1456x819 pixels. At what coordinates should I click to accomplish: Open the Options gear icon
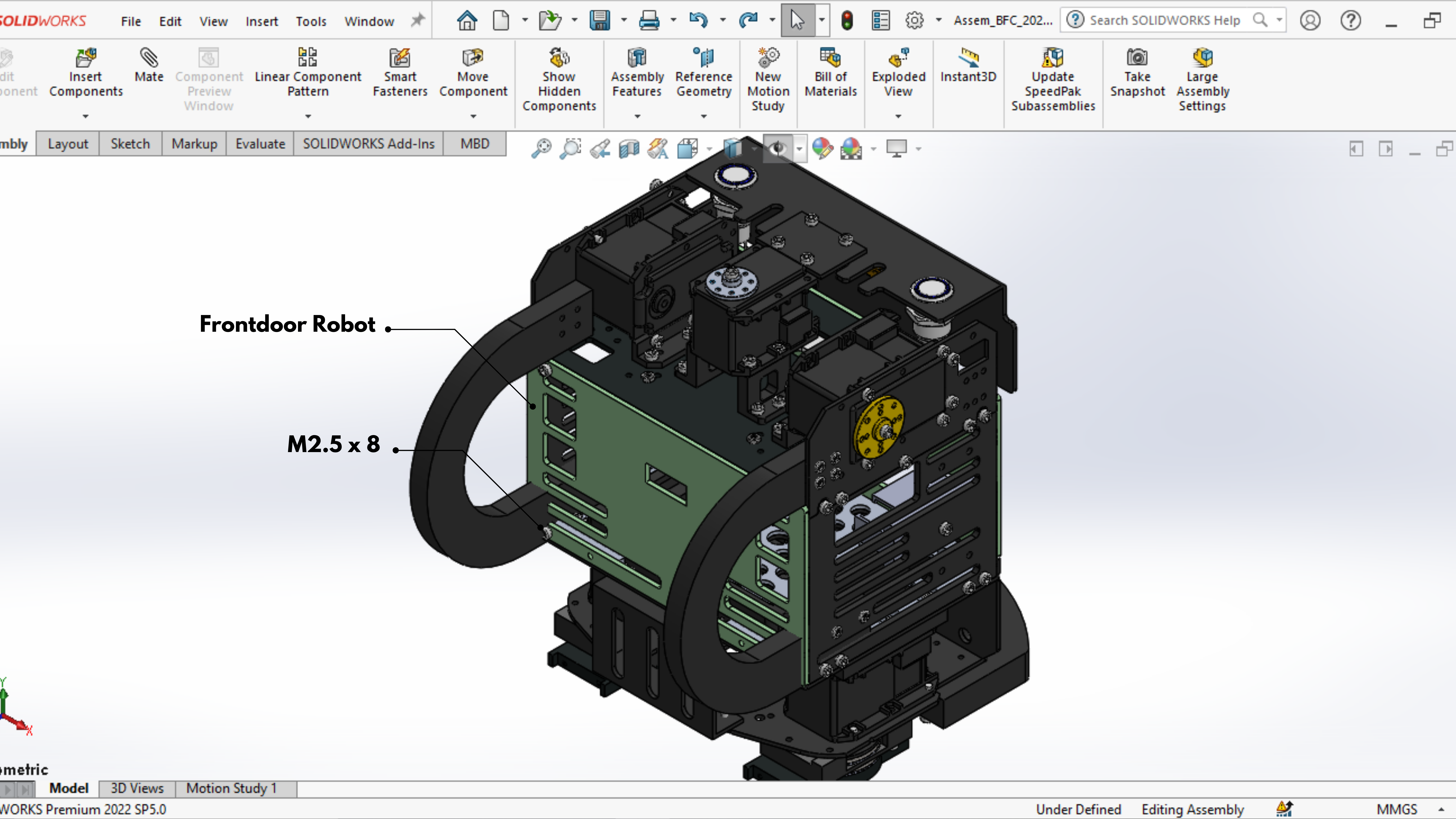tap(915, 21)
